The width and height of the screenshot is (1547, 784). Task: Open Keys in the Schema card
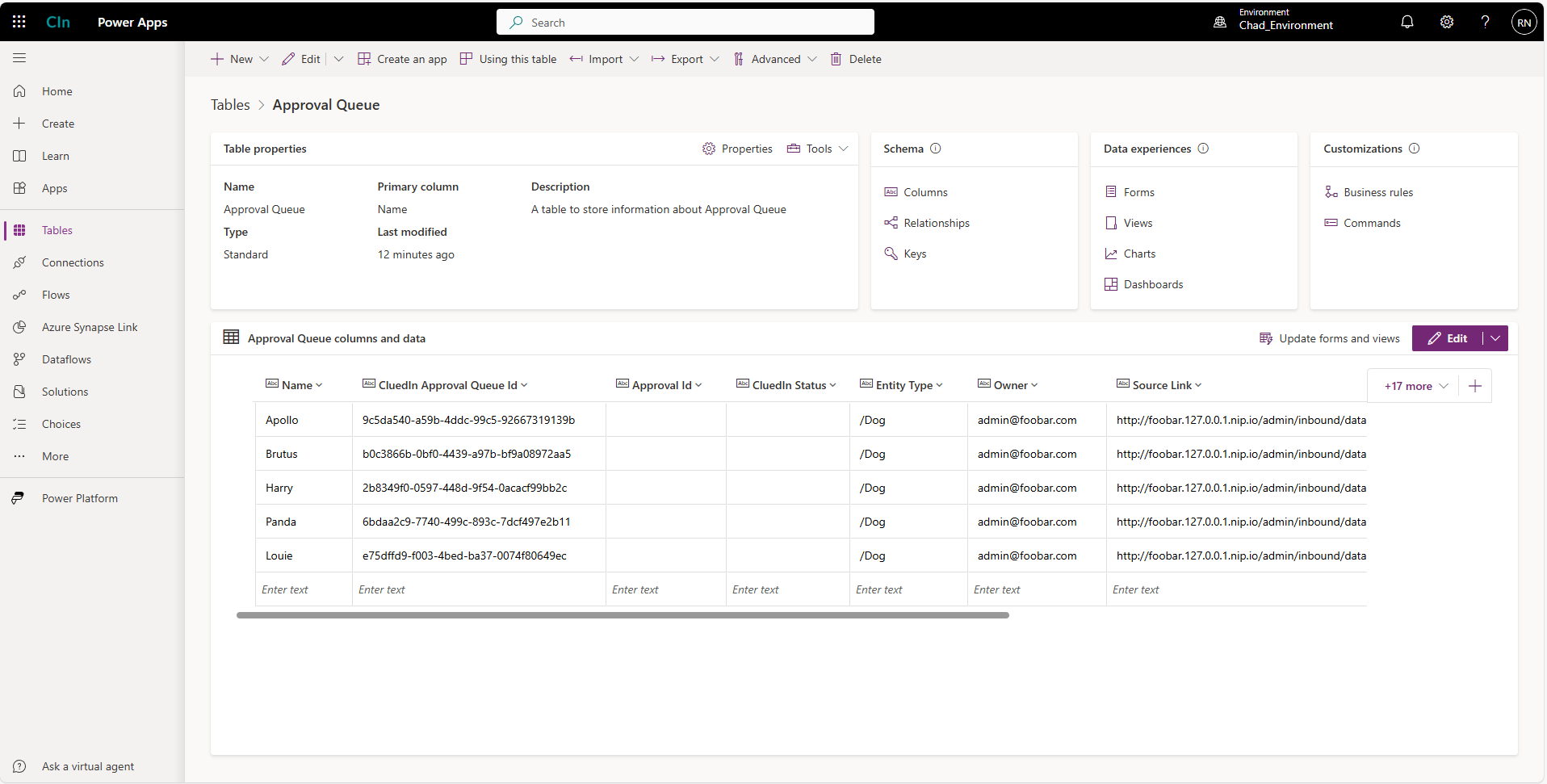905,254
